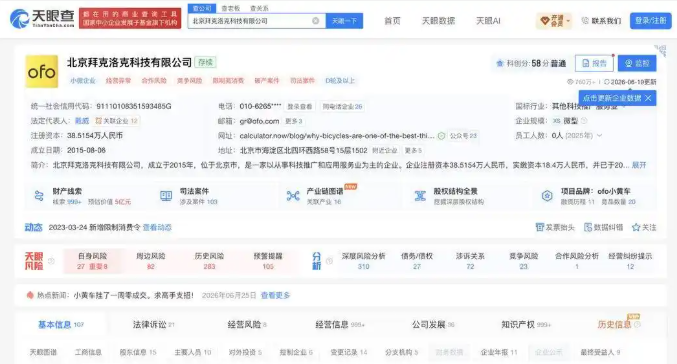Open the 产业链图谱 industry chain icon
Viewport: 677px width, 364px height.
(x=293, y=196)
